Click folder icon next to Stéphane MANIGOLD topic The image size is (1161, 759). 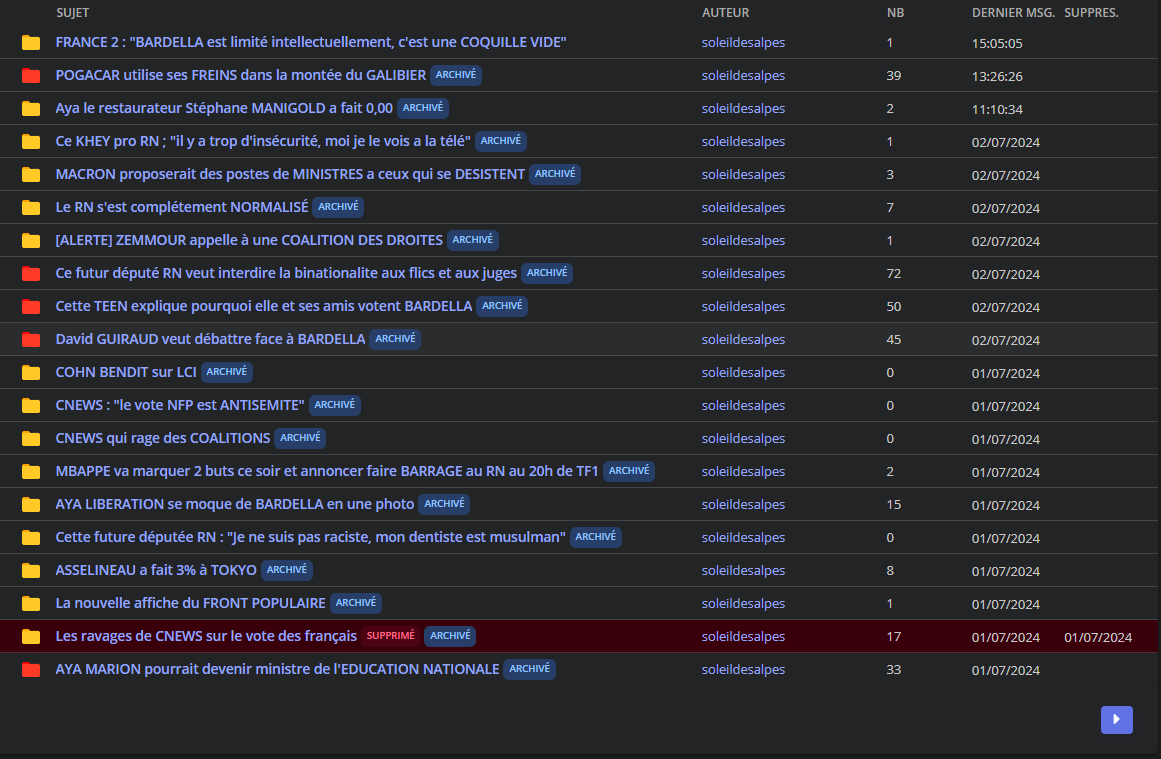[31, 108]
